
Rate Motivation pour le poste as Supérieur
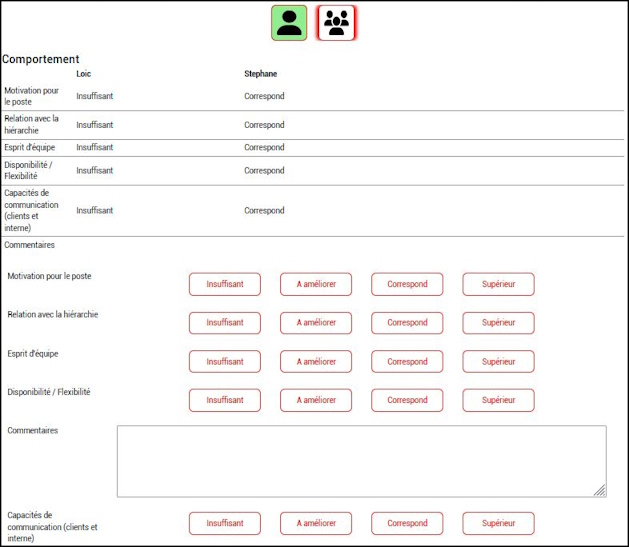(498, 284)
